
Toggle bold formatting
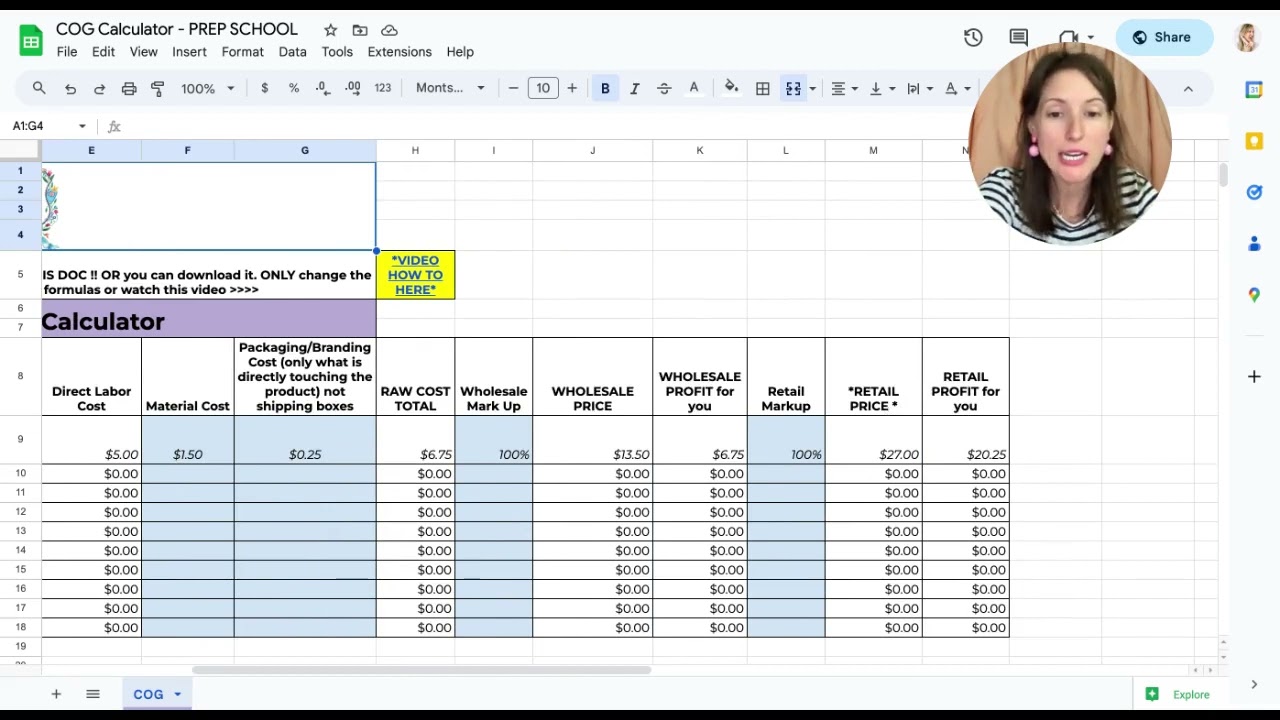pyautogui.click(x=605, y=88)
